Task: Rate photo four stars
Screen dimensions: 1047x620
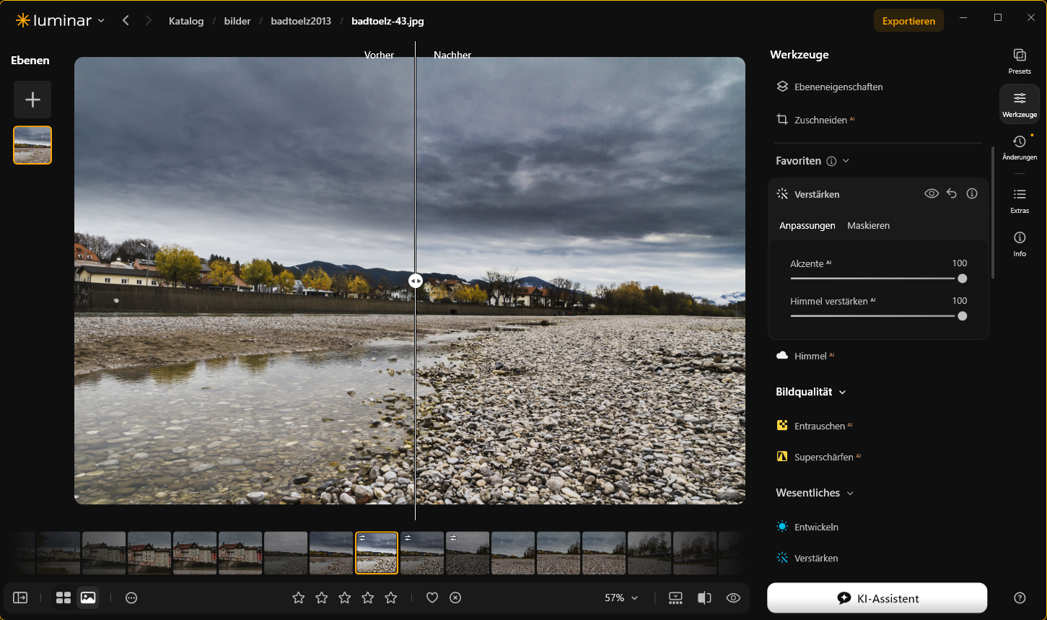Action: pyautogui.click(x=368, y=598)
